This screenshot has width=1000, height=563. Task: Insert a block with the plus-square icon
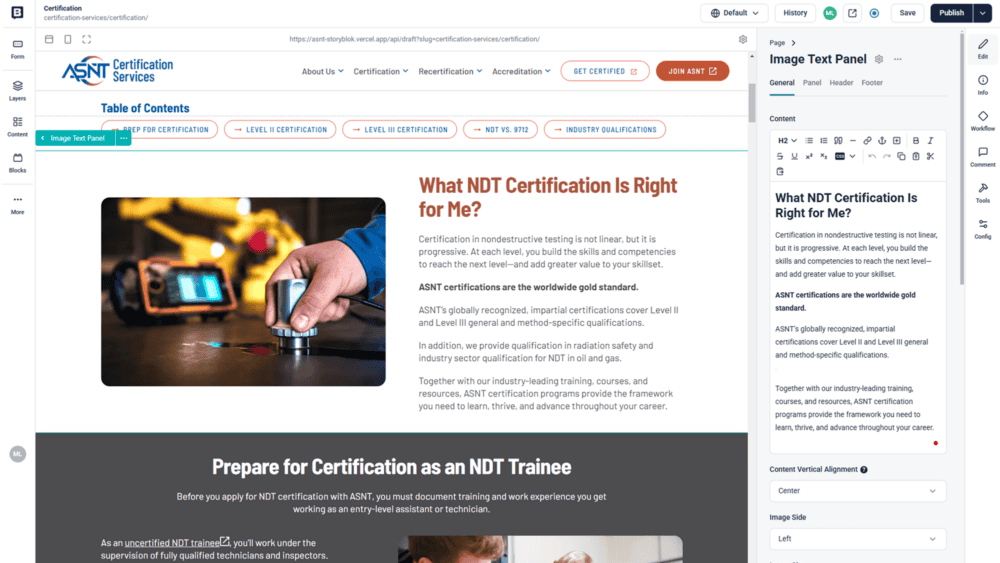point(897,141)
